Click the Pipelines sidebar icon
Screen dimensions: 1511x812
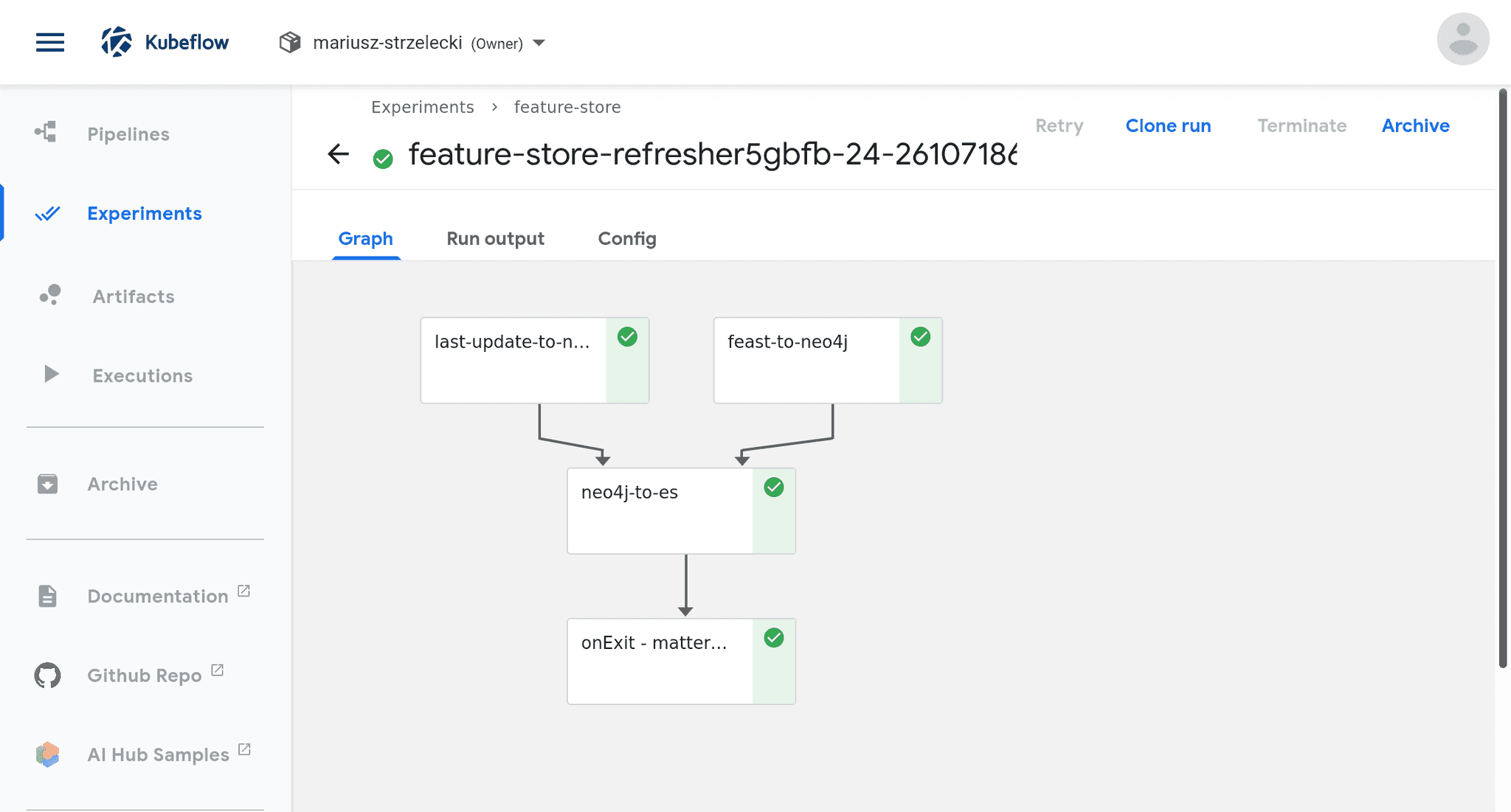pyautogui.click(x=44, y=133)
